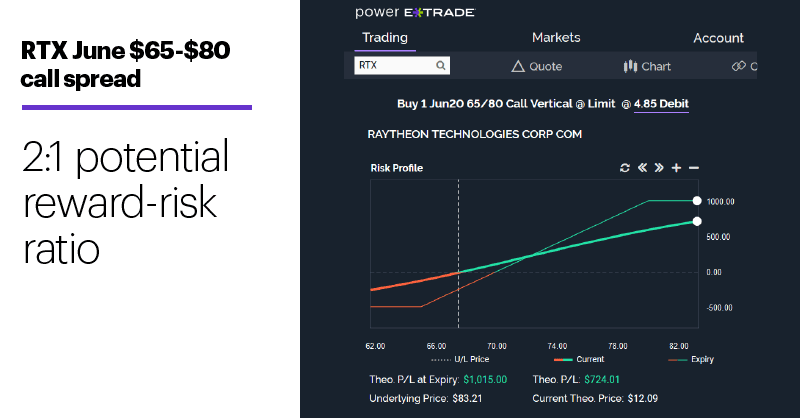Image resolution: width=800 pixels, height=418 pixels.
Task: Zoom out the Risk Profile with minus
Action: 694,168
